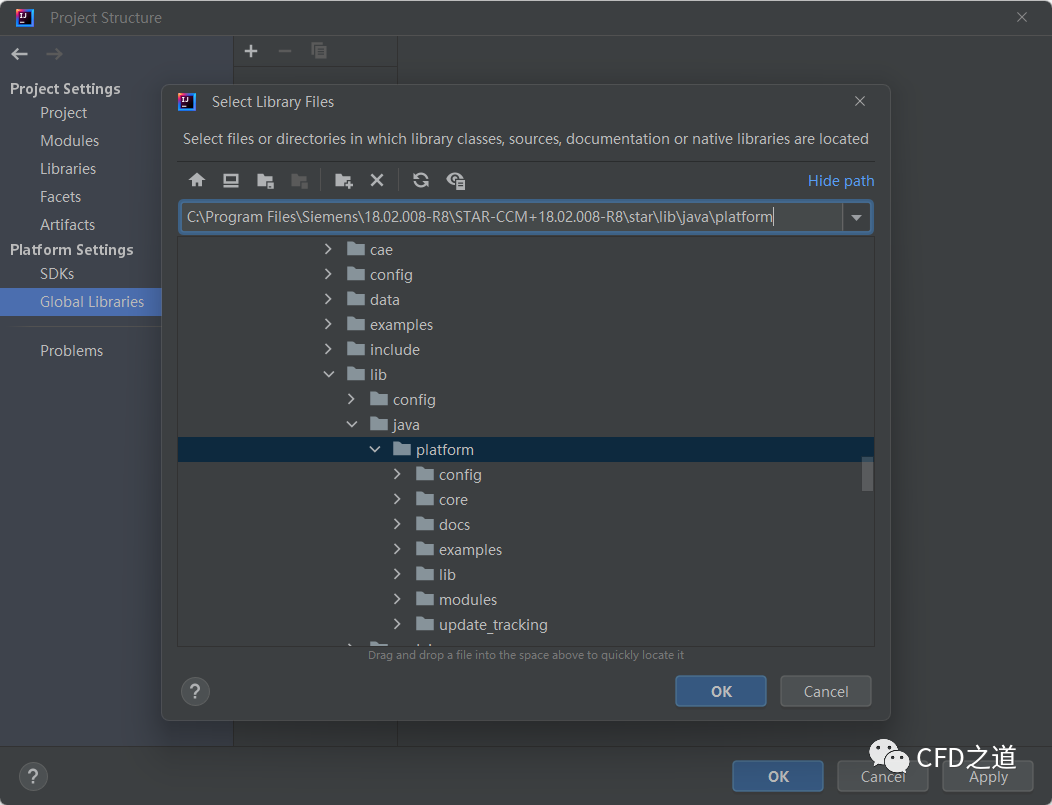Expand the examples folder under platform
Image resolution: width=1052 pixels, height=805 pixels.
coord(398,550)
